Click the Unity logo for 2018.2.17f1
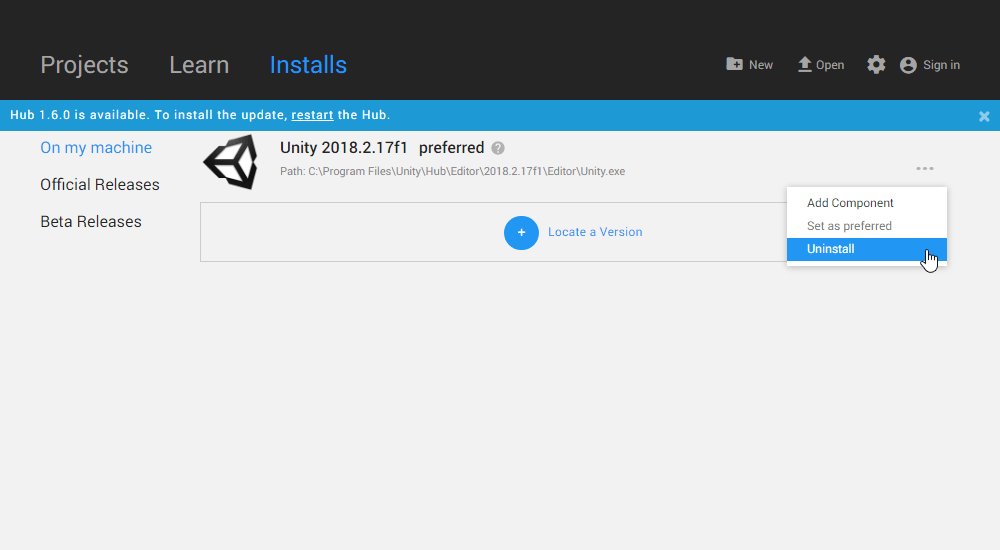This screenshot has height=550, width=1000. [230, 162]
